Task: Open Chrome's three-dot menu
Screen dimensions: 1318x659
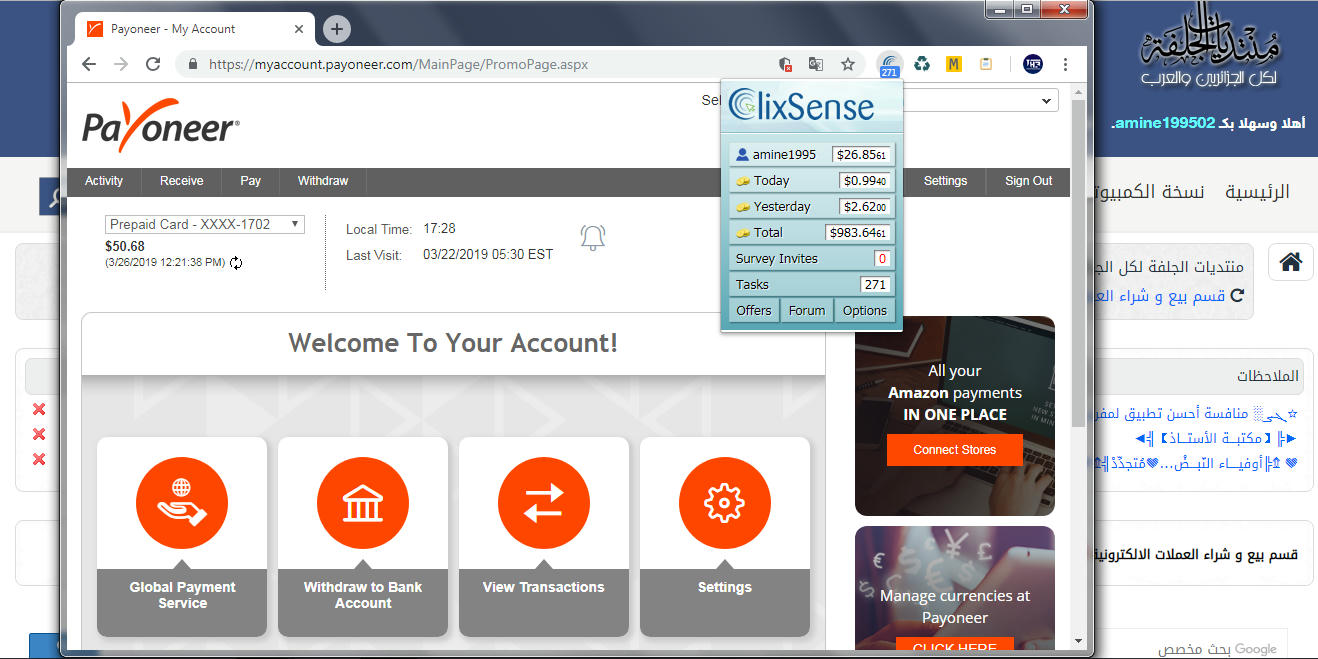Action: [x=1066, y=64]
